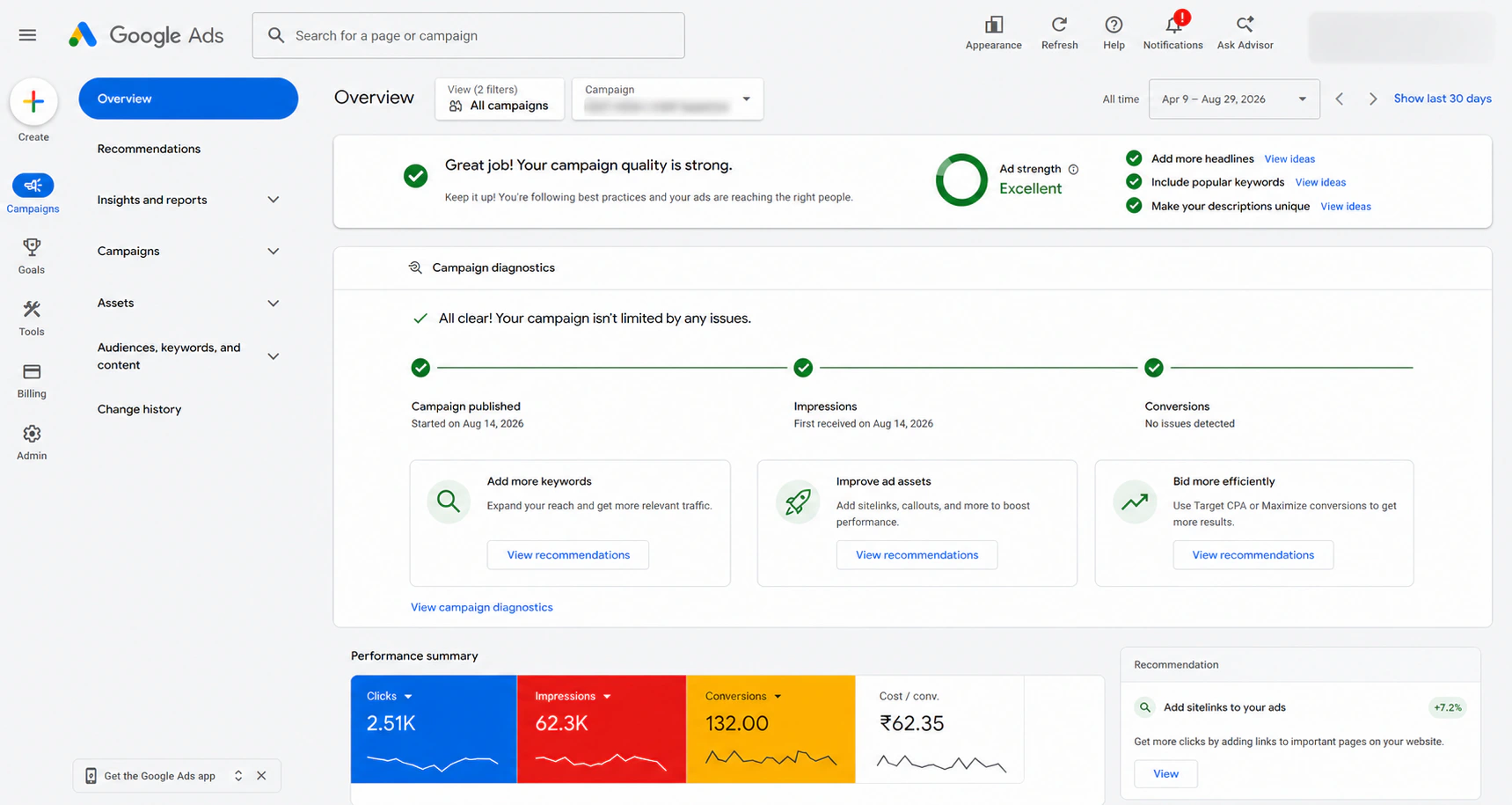View recommendations for Improve ad assets

click(x=917, y=555)
